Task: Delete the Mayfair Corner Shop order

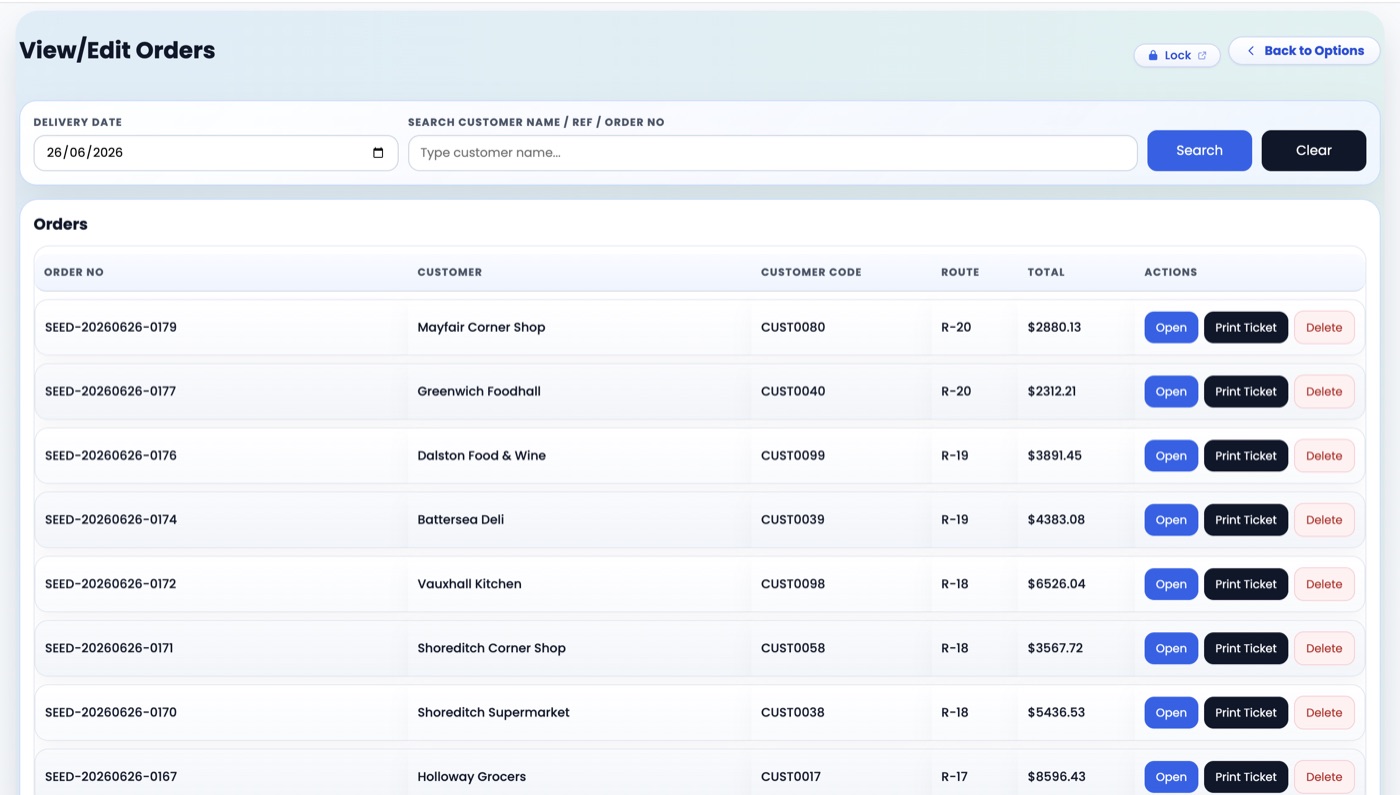Action: click(1324, 328)
